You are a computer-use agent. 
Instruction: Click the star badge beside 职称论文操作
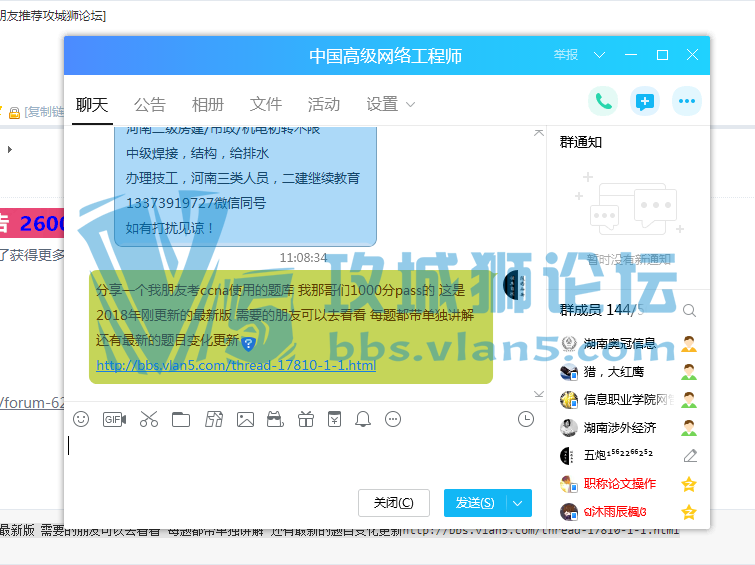pos(689,484)
